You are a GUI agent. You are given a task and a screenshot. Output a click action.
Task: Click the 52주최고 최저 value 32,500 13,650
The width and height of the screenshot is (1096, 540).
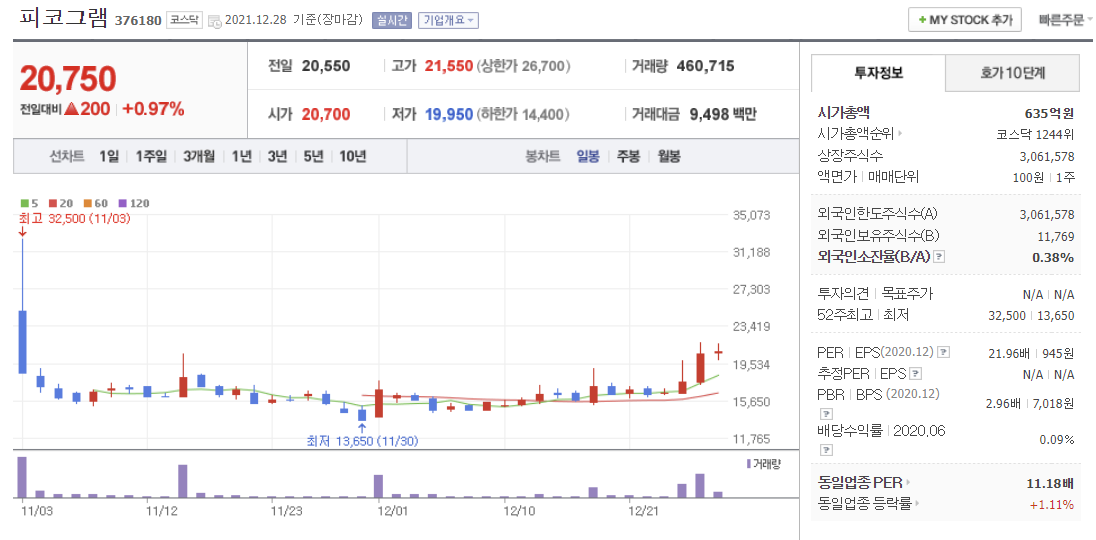point(1032,315)
